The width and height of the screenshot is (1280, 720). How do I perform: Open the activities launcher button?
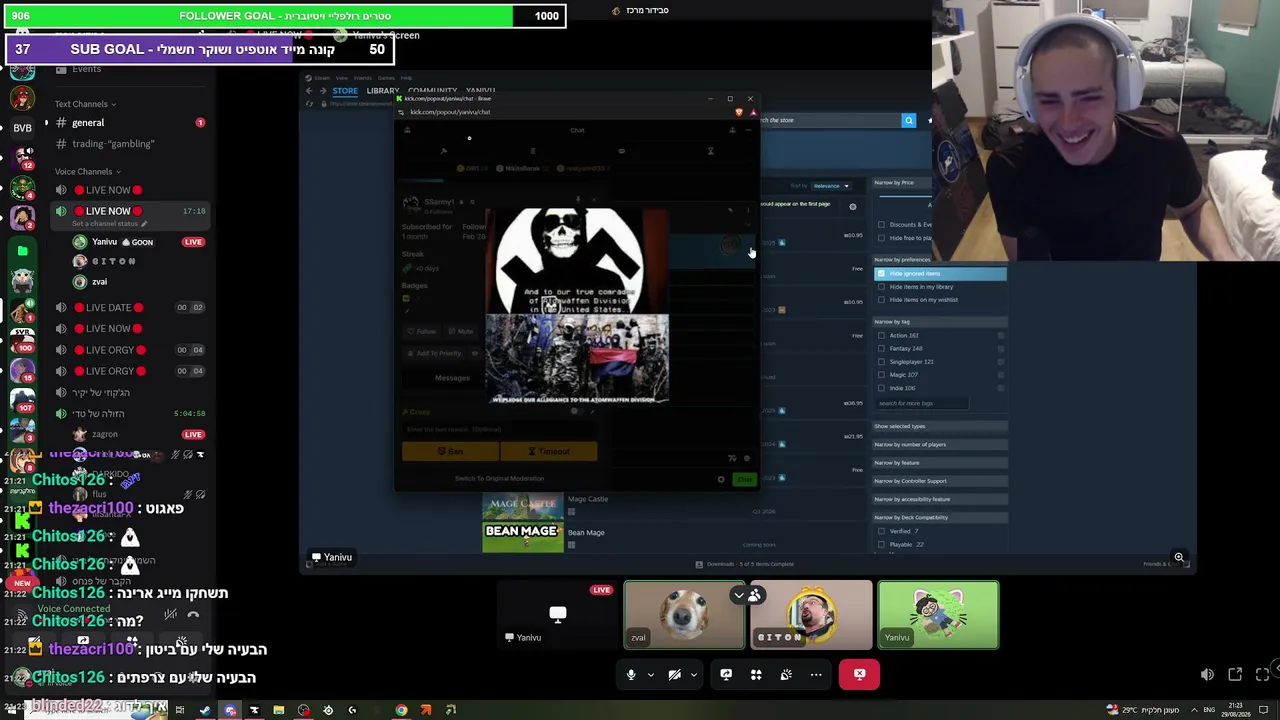[756, 675]
